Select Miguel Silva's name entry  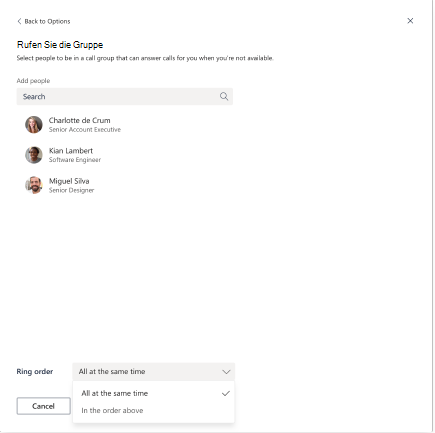tap(69, 181)
